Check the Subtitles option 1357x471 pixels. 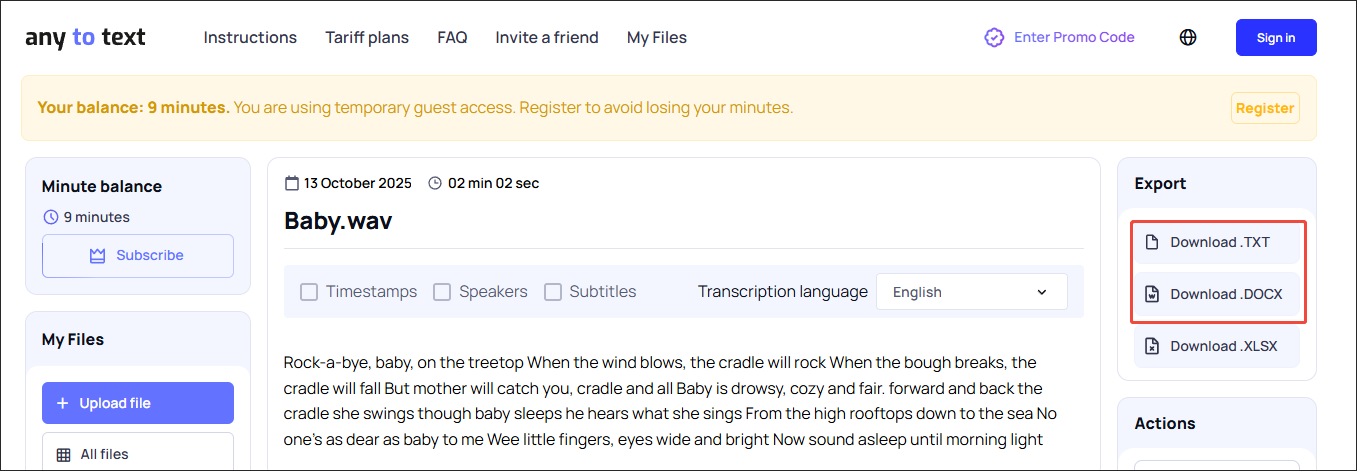pos(553,292)
